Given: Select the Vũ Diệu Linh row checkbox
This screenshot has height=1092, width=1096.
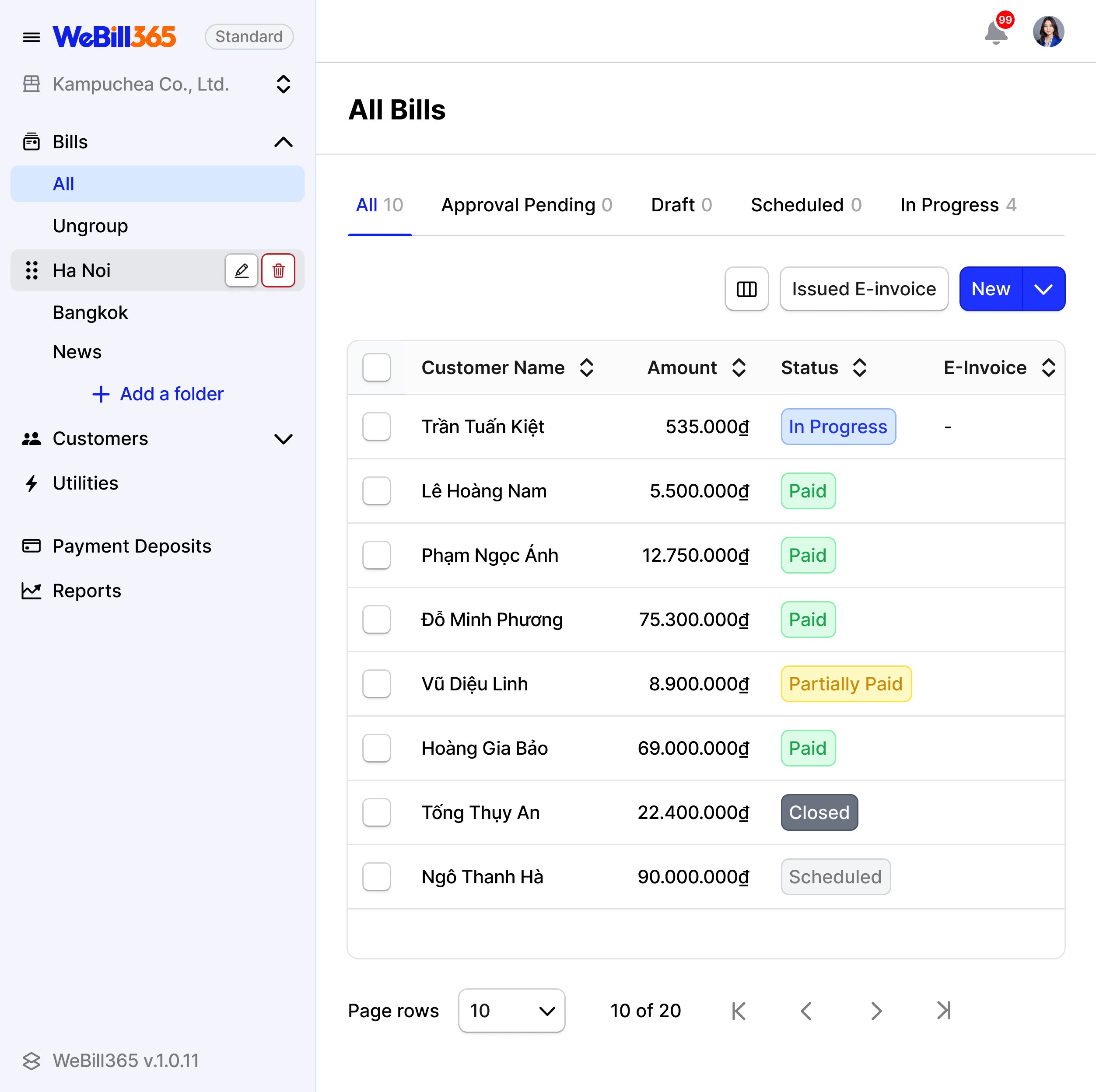Looking at the screenshot, I should [x=377, y=683].
